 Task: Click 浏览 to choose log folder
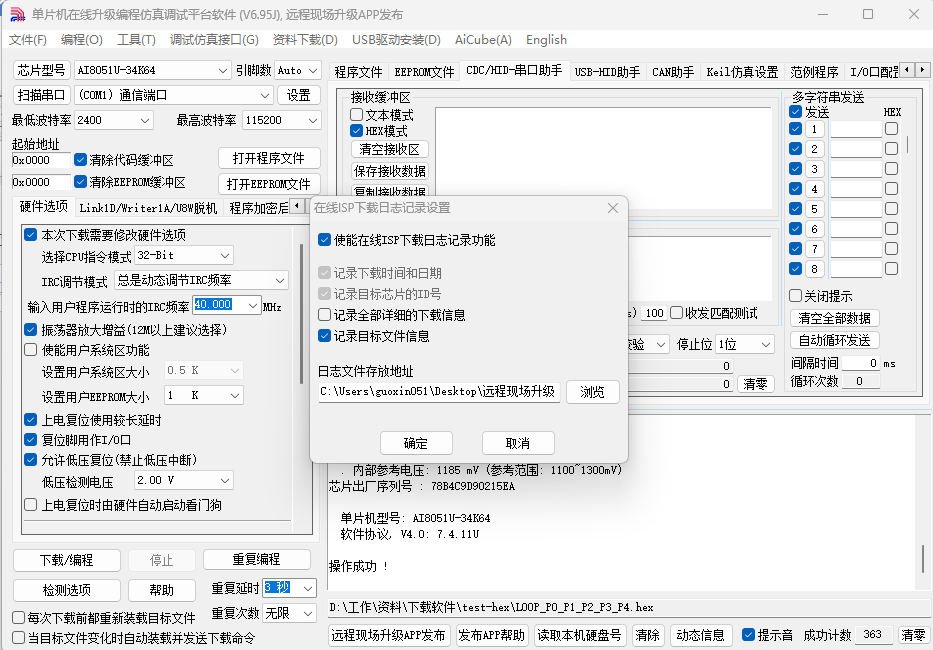pos(592,392)
